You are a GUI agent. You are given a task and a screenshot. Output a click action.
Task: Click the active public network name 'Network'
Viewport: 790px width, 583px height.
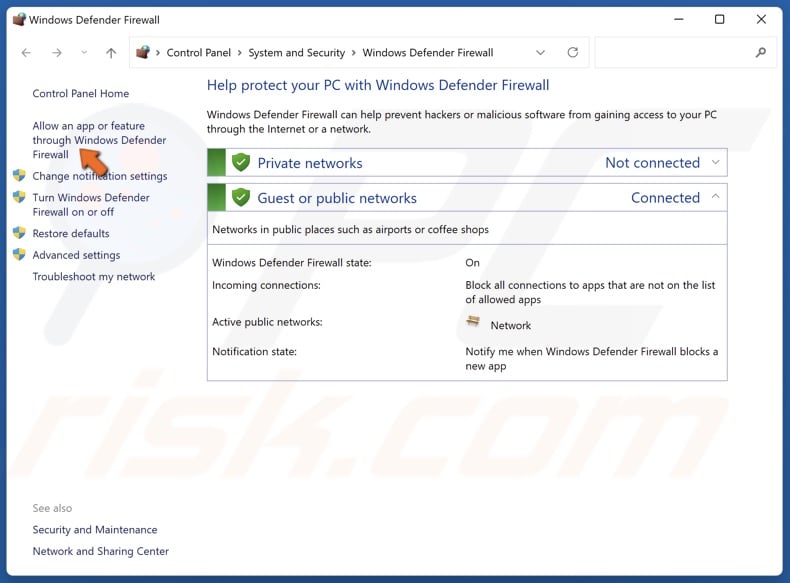[x=511, y=326]
